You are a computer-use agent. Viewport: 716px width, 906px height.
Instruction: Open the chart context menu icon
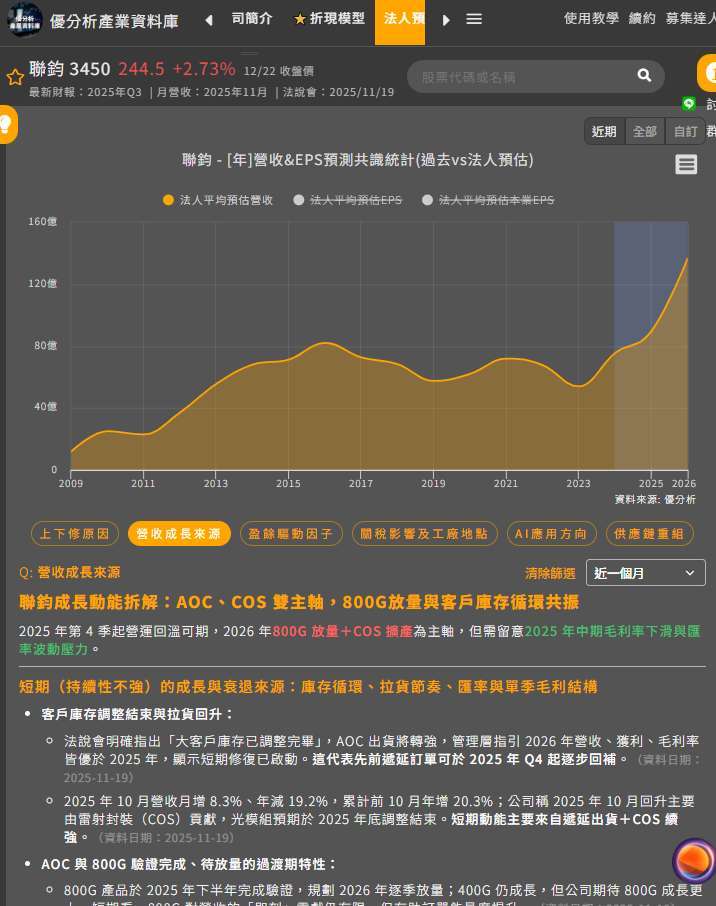[686, 165]
